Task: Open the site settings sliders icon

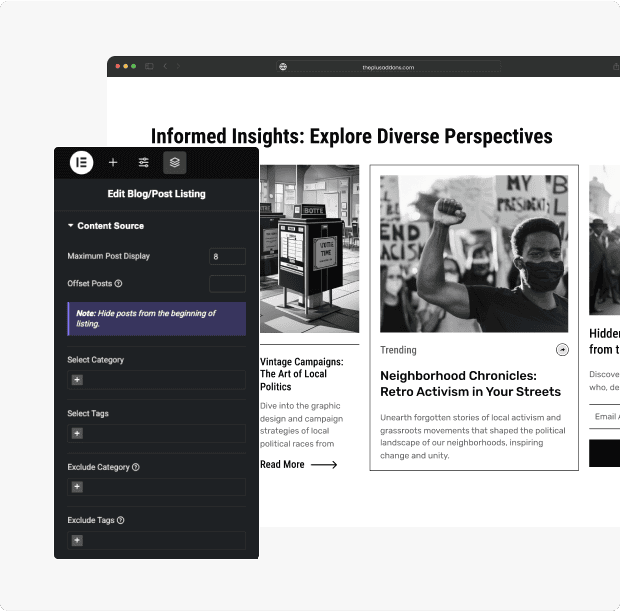Action: pyautogui.click(x=144, y=162)
